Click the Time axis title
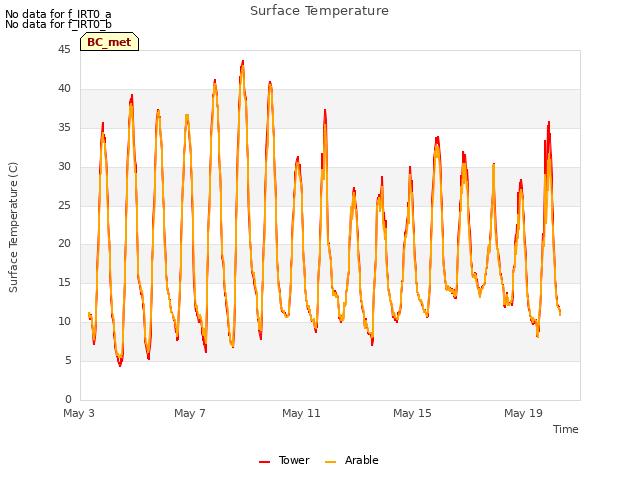The width and height of the screenshot is (640, 480). [566, 429]
